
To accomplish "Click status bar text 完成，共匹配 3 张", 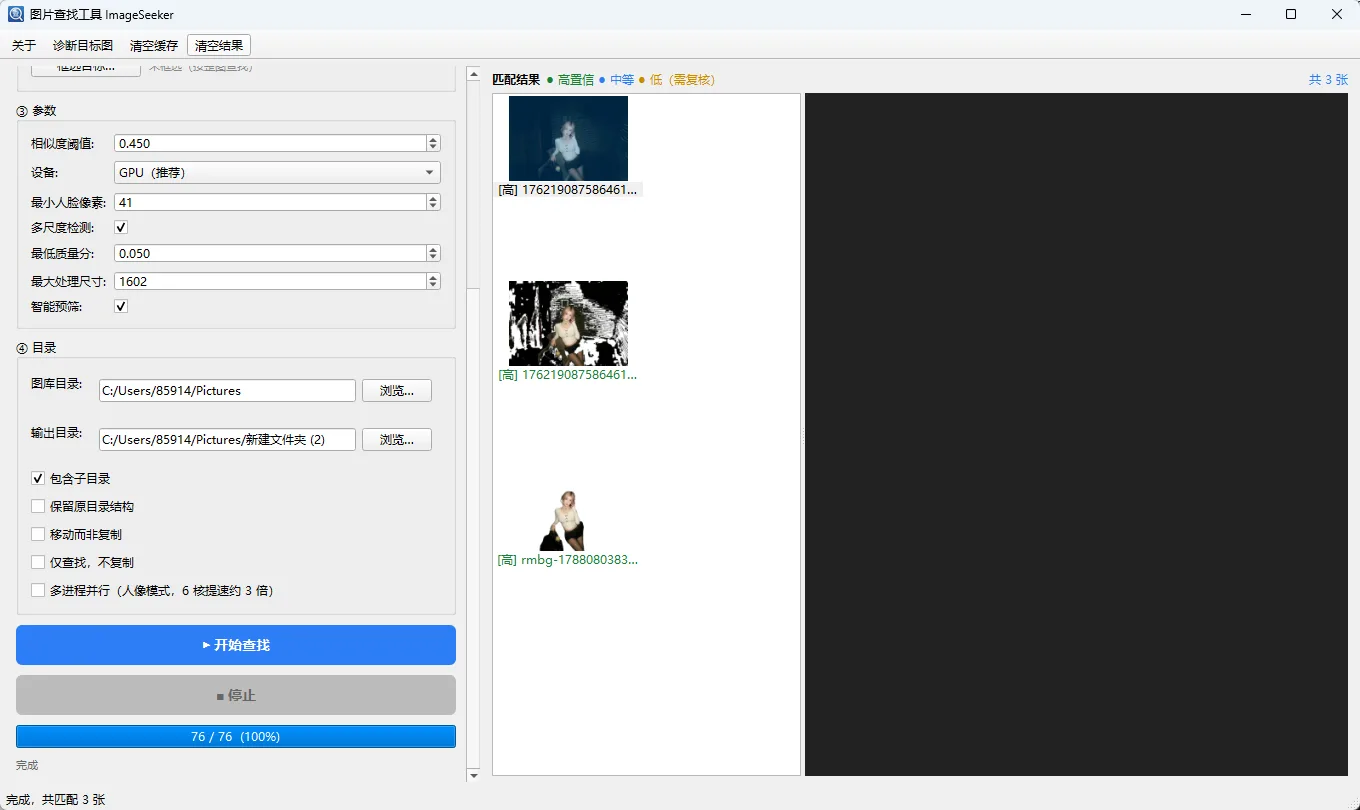I will (56, 800).
